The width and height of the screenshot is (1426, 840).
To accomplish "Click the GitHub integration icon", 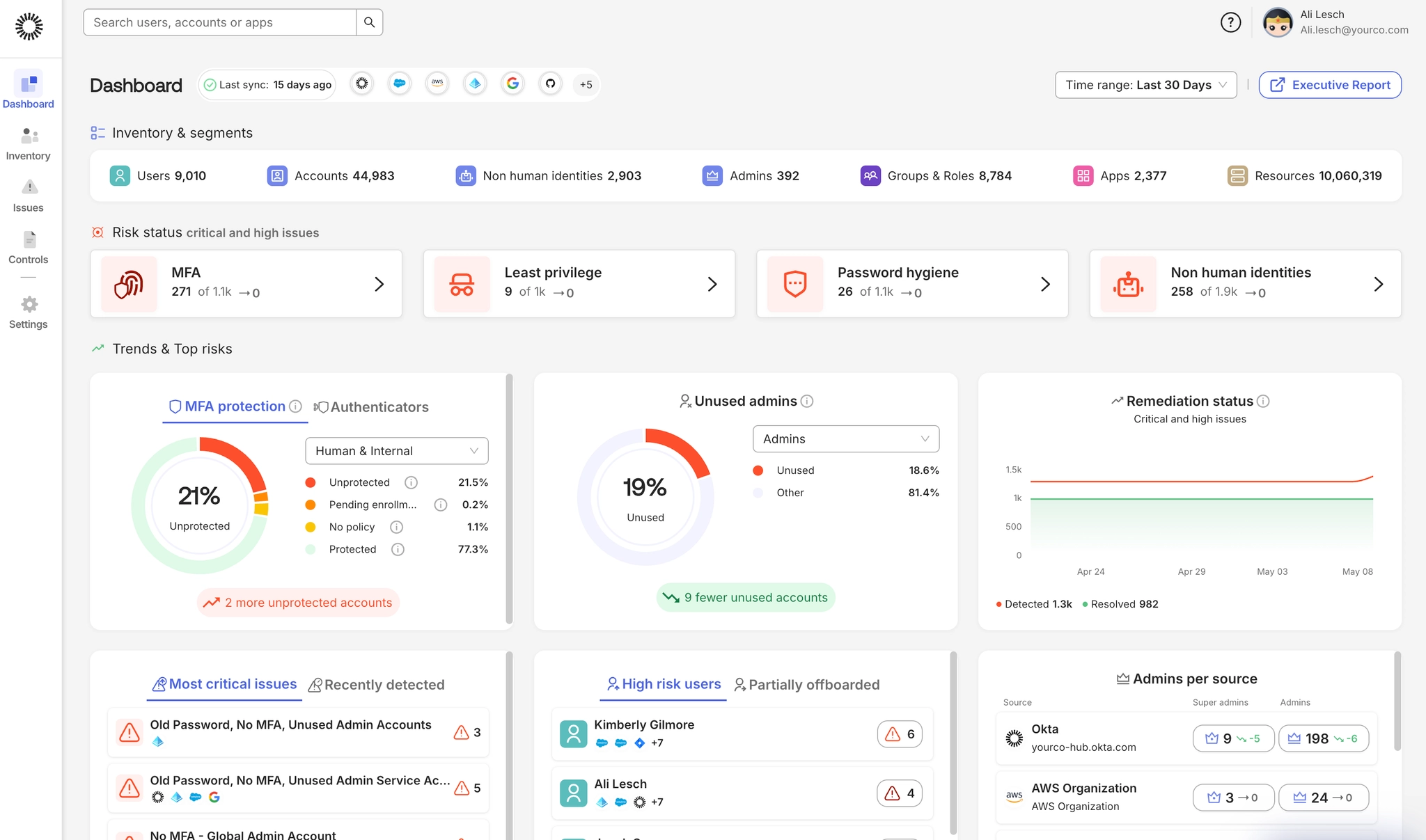I will (x=550, y=84).
